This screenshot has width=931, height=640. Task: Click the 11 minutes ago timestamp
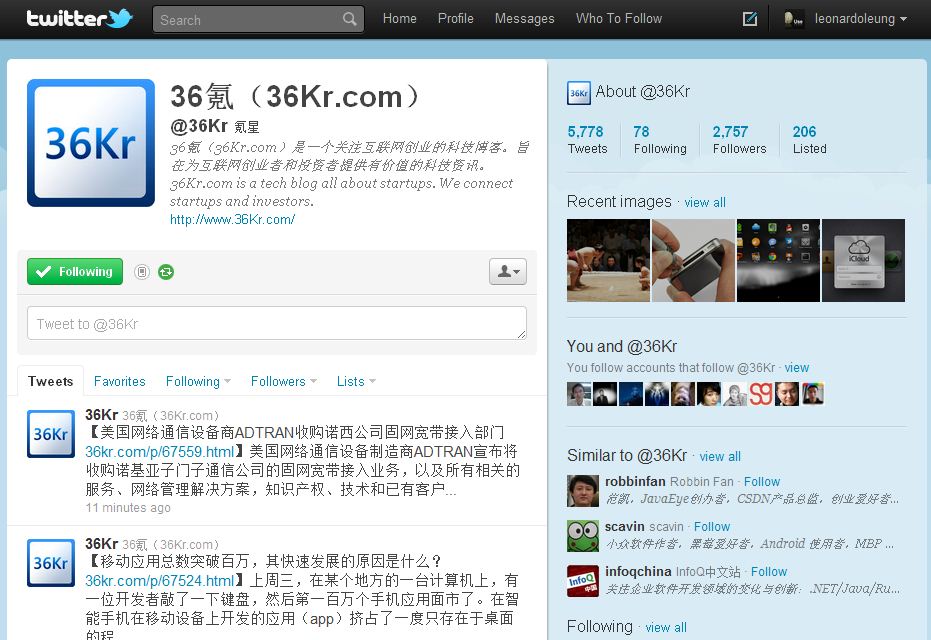pos(128,508)
